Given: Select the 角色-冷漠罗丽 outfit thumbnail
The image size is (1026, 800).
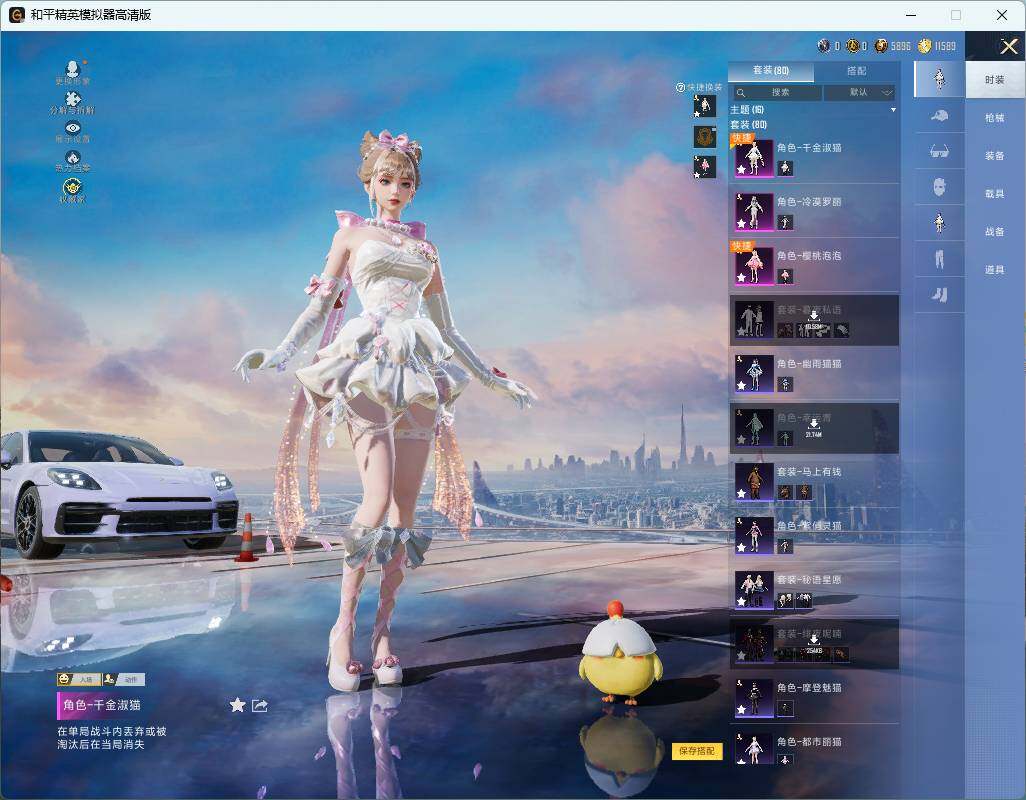Looking at the screenshot, I should pyautogui.click(x=754, y=211).
